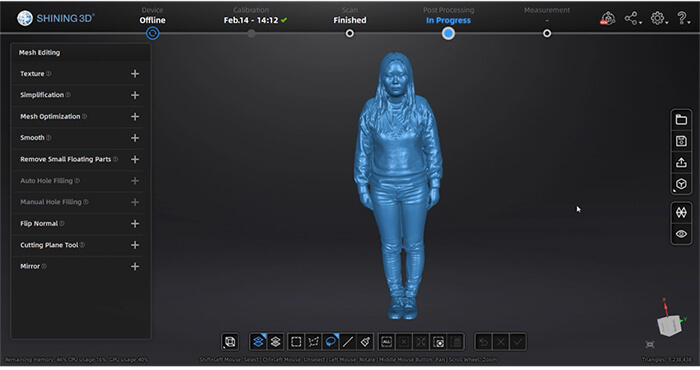This screenshot has height=370, width=700.
Task: Select the rectangle selection tool
Action: [x=296, y=342]
